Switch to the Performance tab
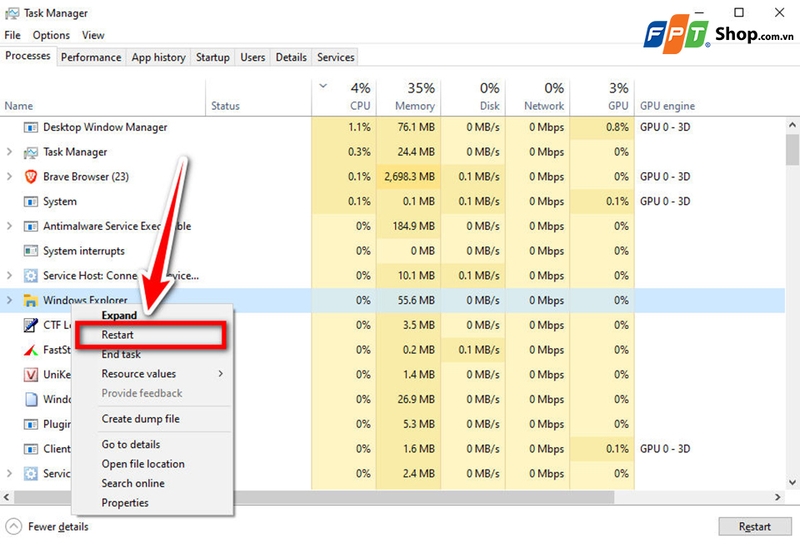 [91, 57]
